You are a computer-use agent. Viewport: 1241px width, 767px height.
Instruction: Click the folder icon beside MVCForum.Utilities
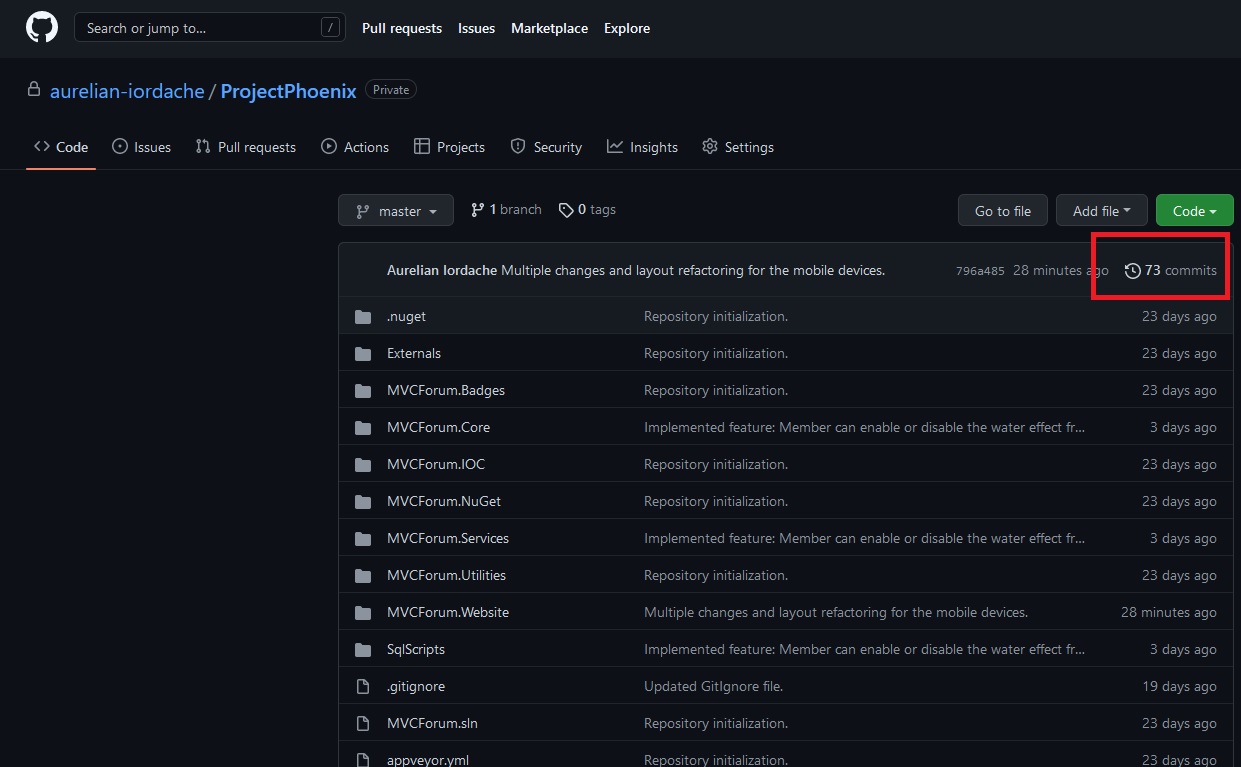coord(363,576)
